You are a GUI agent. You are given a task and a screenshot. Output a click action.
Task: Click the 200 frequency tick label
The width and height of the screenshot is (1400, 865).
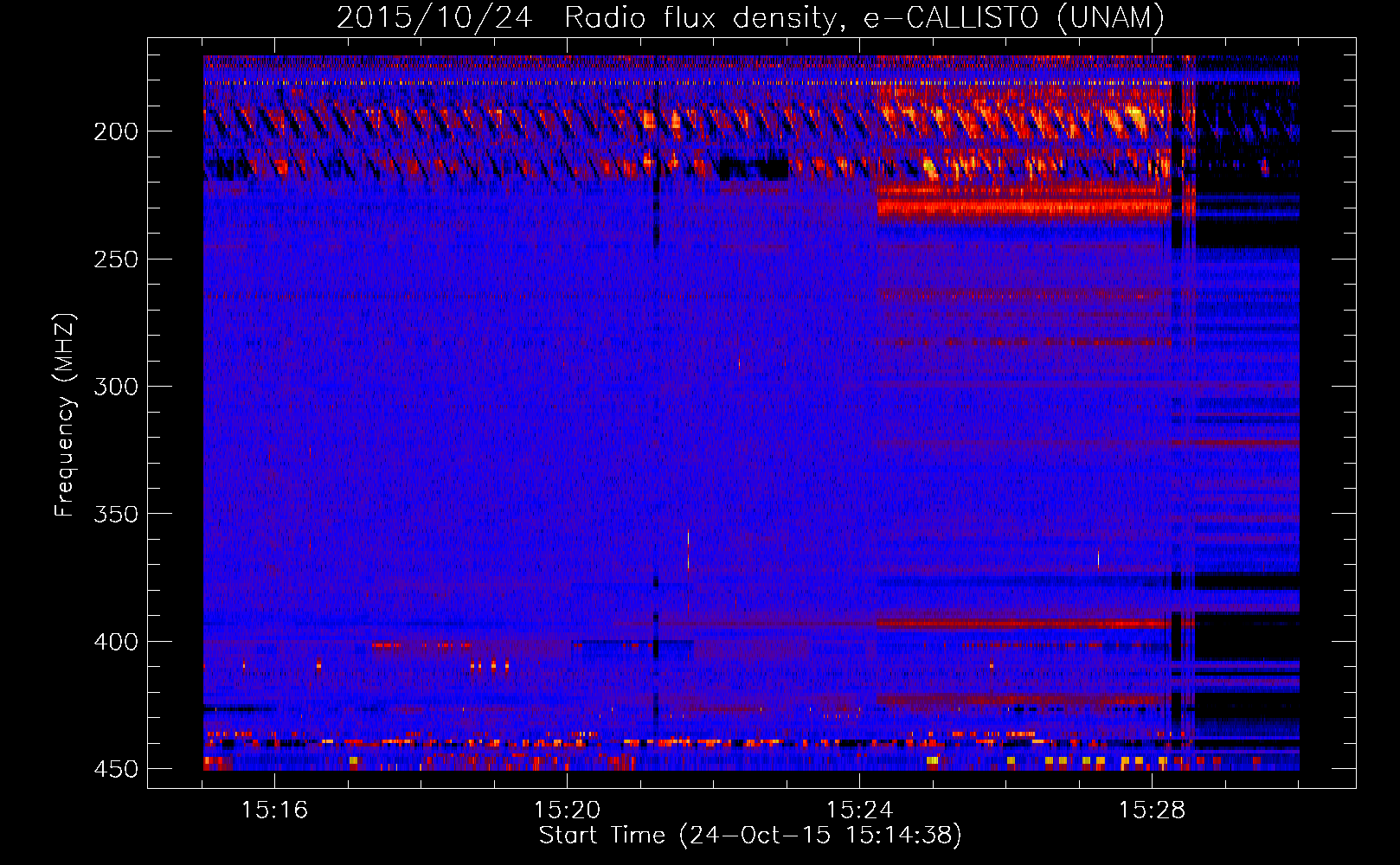tap(116, 131)
